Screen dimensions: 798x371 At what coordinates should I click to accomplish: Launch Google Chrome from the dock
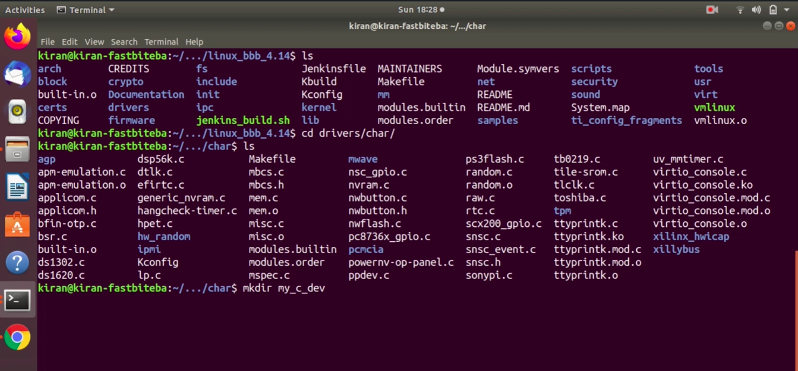pos(17,337)
